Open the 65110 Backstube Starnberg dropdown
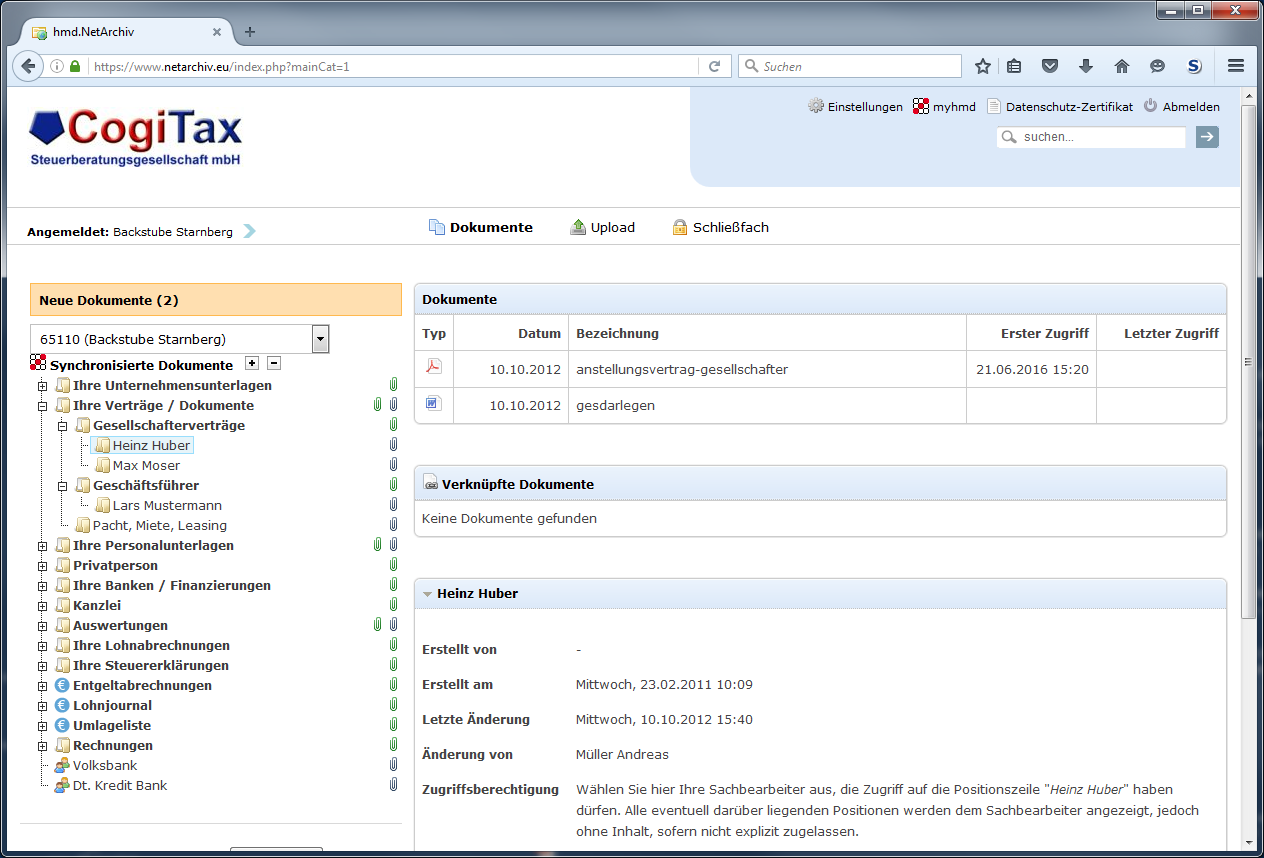 pyautogui.click(x=320, y=339)
